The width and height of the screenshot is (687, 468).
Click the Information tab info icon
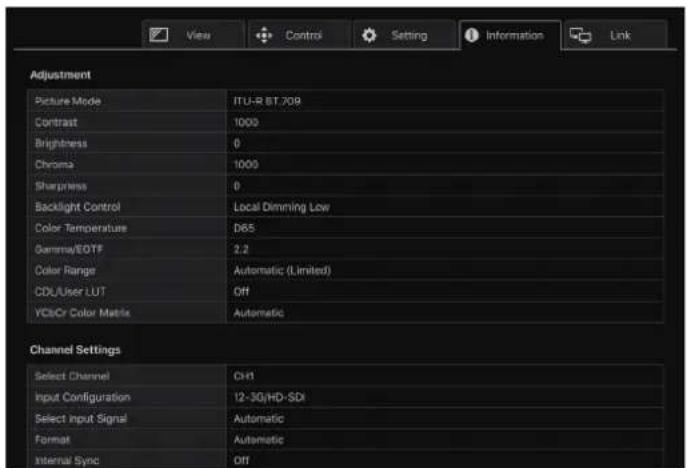click(471, 35)
